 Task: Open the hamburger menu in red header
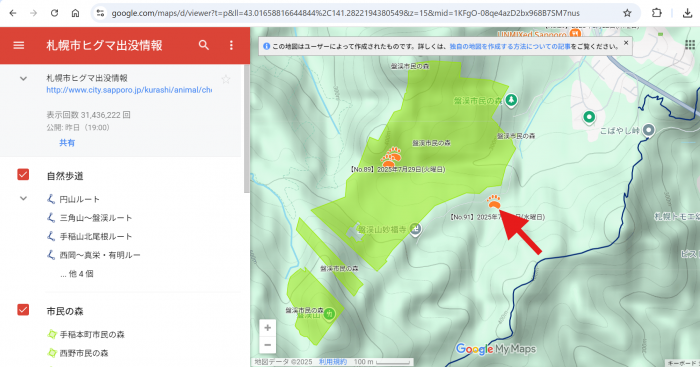[19, 45]
